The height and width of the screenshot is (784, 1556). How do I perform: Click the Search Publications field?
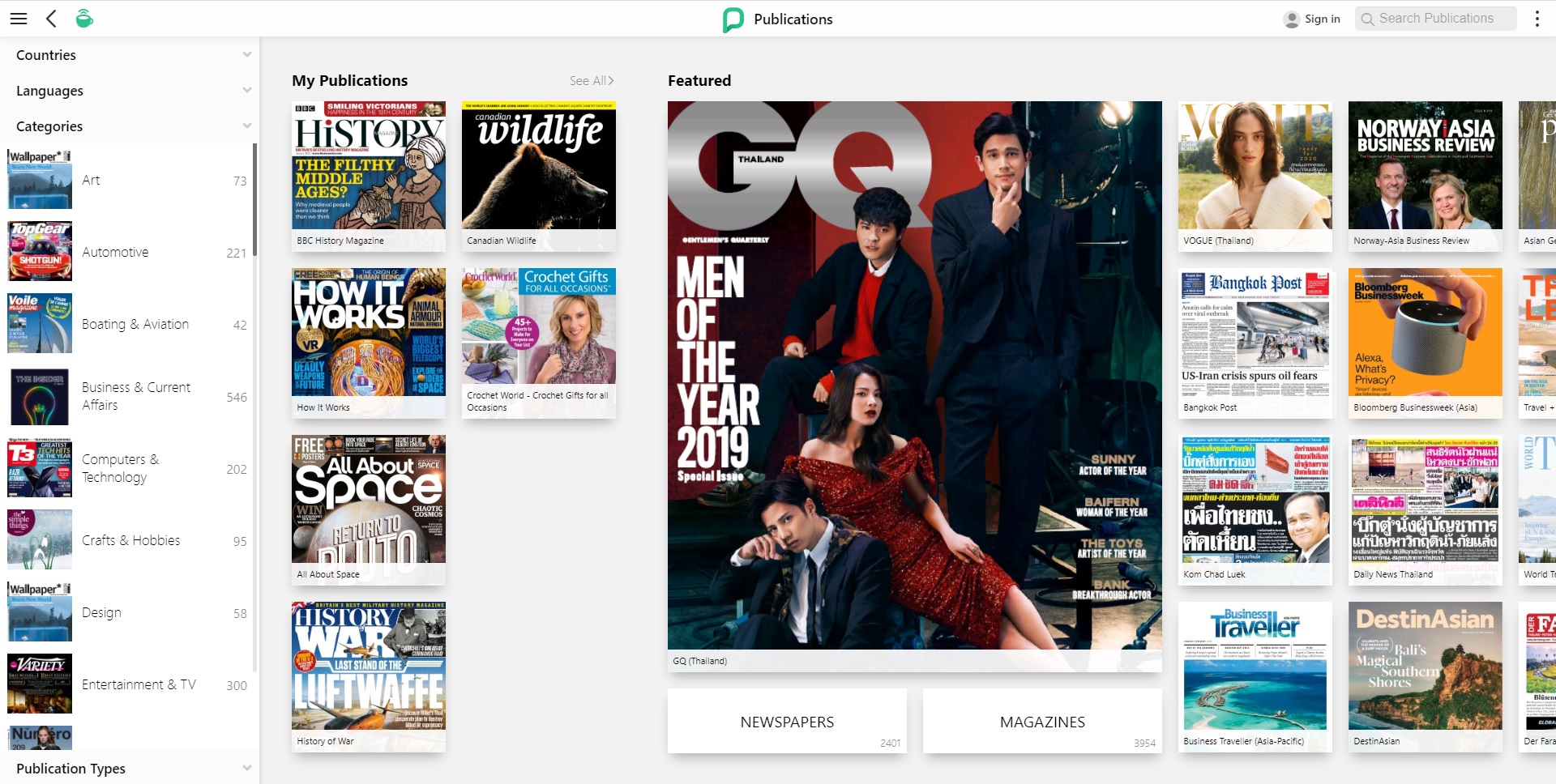[1435, 19]
